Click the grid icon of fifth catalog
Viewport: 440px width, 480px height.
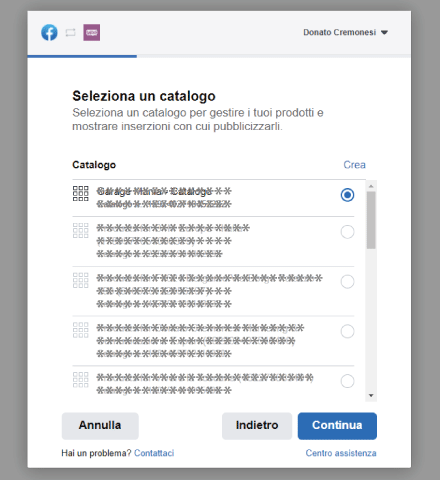click(x=81, y=380)
